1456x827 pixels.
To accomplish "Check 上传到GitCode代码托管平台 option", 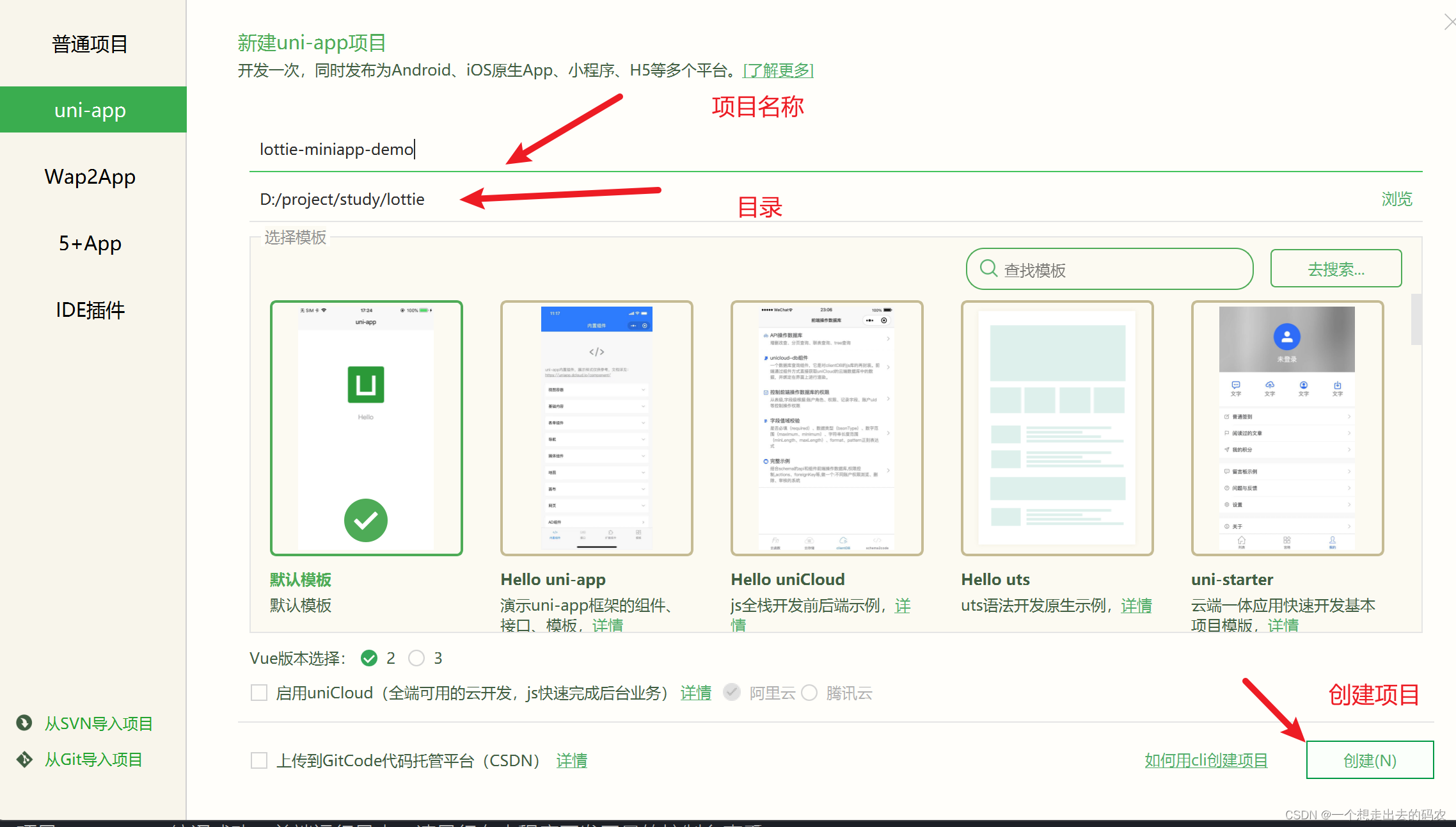I will point(259,760).
